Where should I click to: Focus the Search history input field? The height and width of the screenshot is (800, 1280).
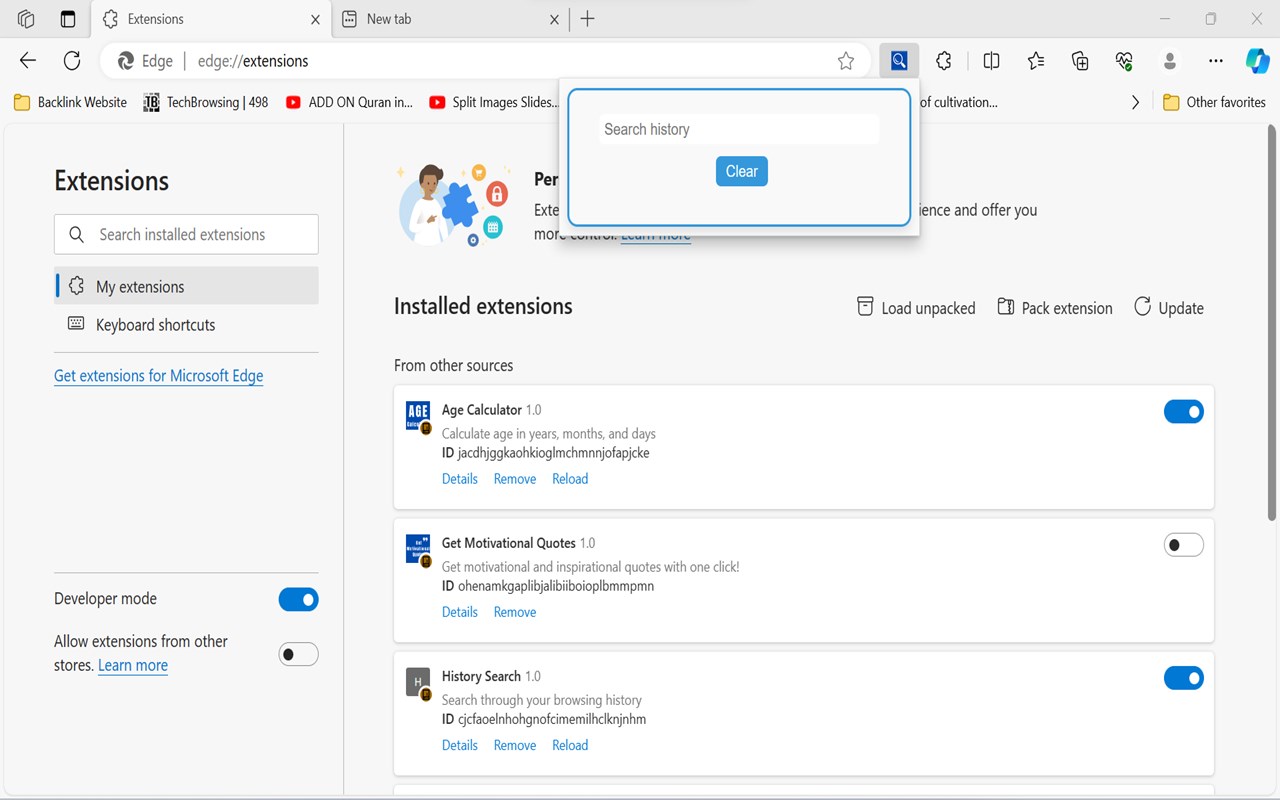(x=739, y=129)
